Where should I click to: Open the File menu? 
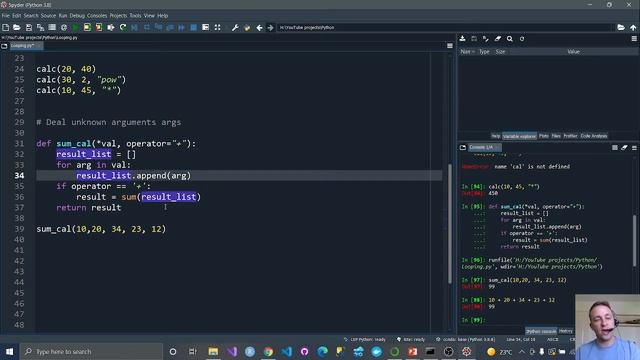(5, 16)
